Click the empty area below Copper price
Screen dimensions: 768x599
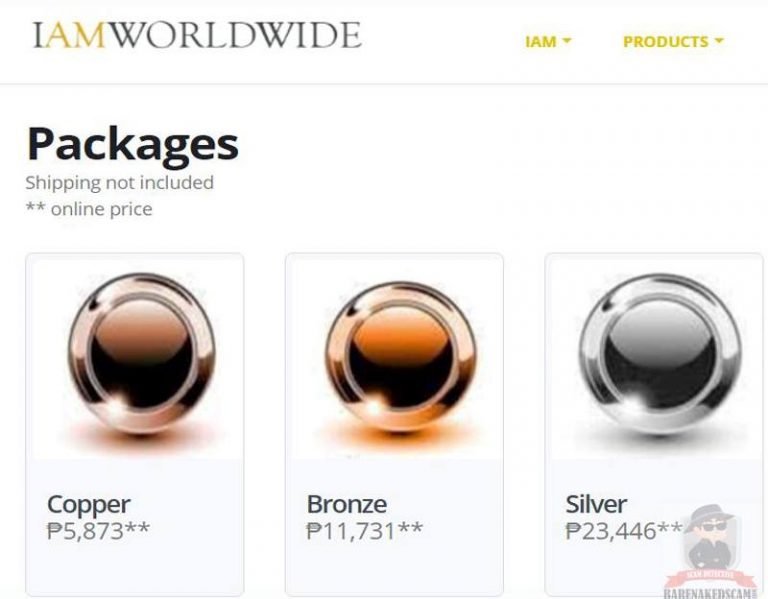135,568
